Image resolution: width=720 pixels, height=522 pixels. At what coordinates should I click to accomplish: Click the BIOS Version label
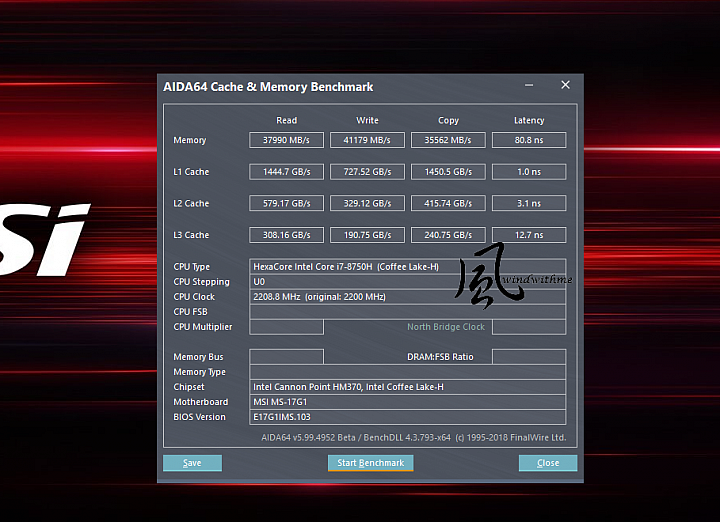(199, 417)
